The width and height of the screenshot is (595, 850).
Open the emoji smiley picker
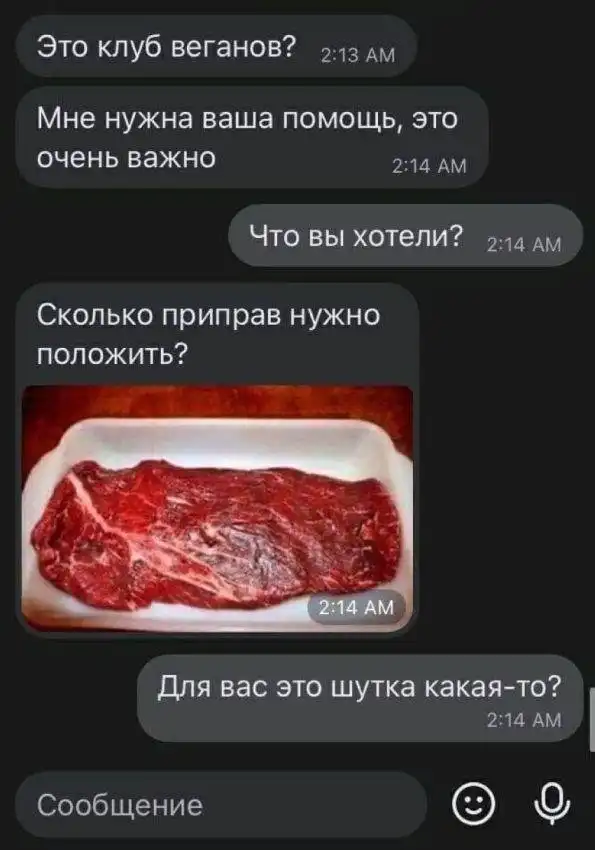click(x=474, y=805)
